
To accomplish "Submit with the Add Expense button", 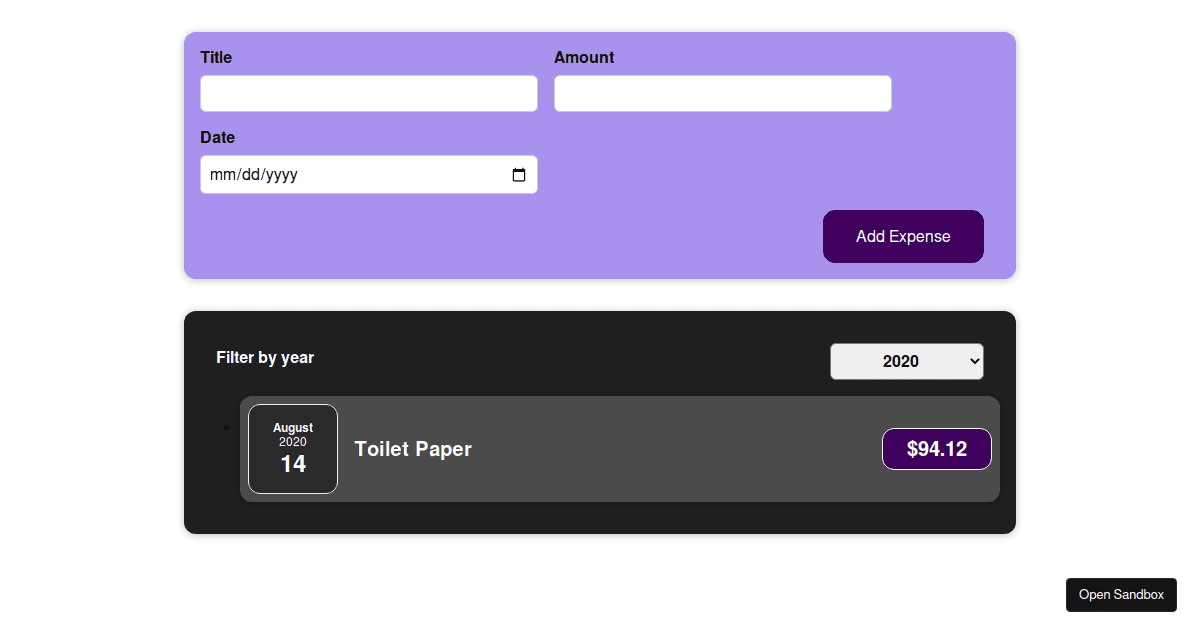I will [x=903, y=237].
